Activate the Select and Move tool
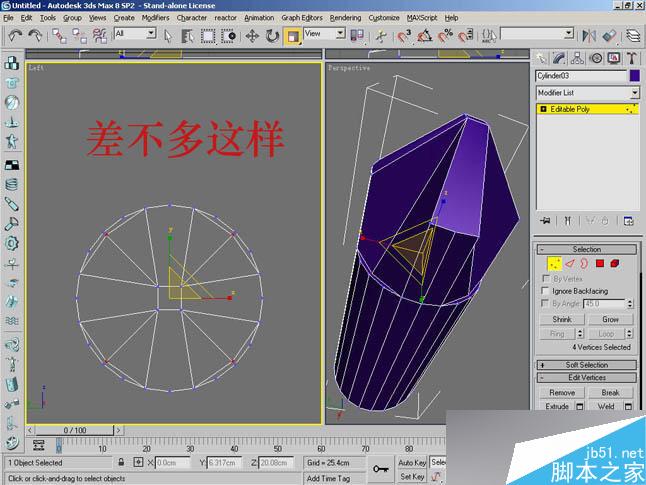Image resolution: width=646 pixels, height=485 pixels. click(252, 36)
